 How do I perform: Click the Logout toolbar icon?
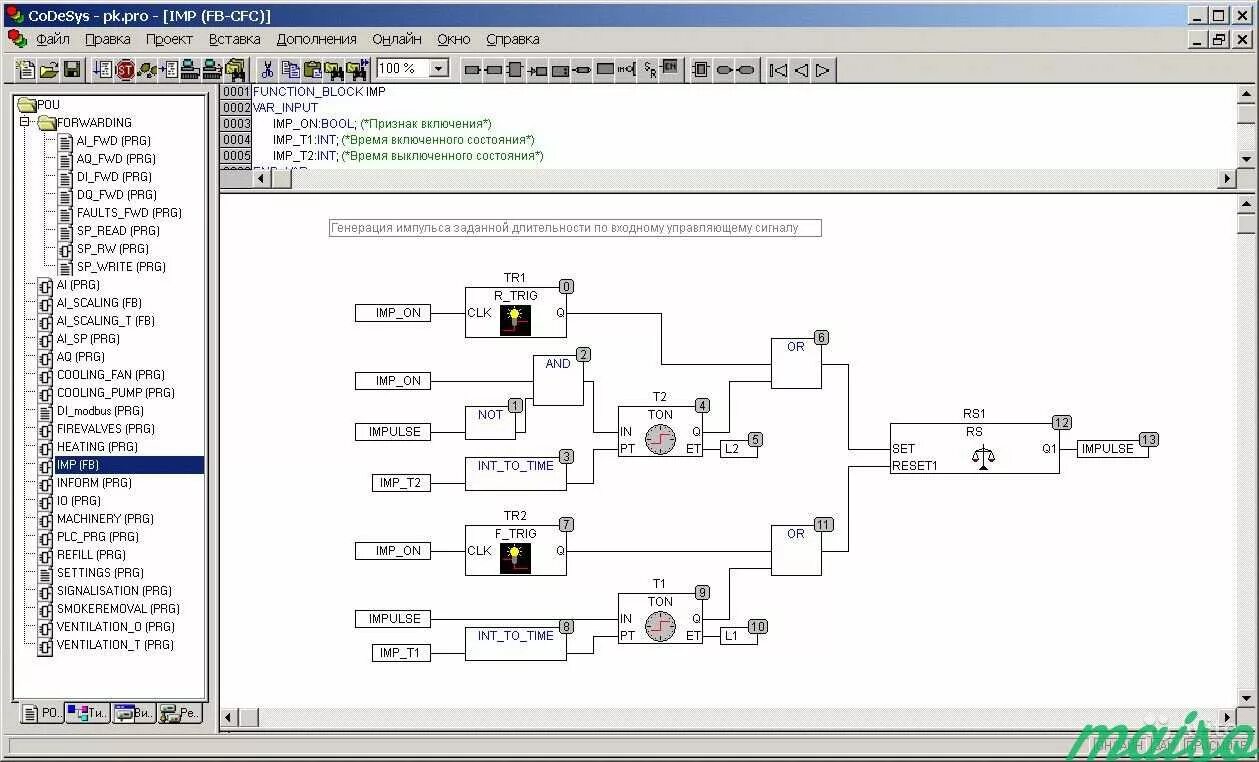point(212,70)
